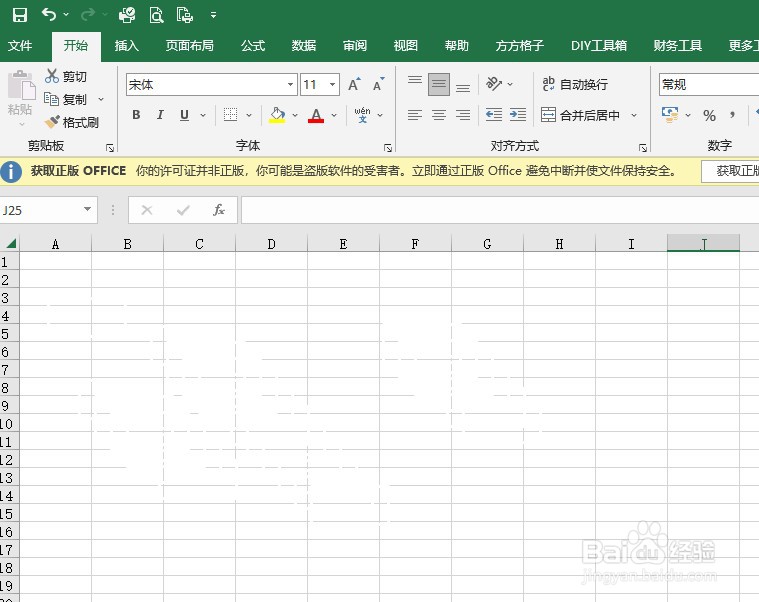Click the Copy icon
The height and width of the screenshot is (602, 759).
click(51, 99)
